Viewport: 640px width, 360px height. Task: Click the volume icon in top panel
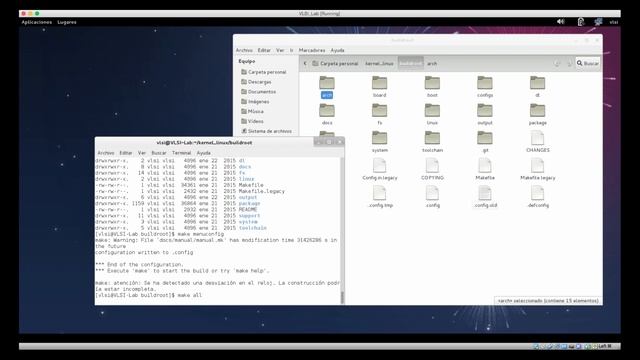click(561, 22)
